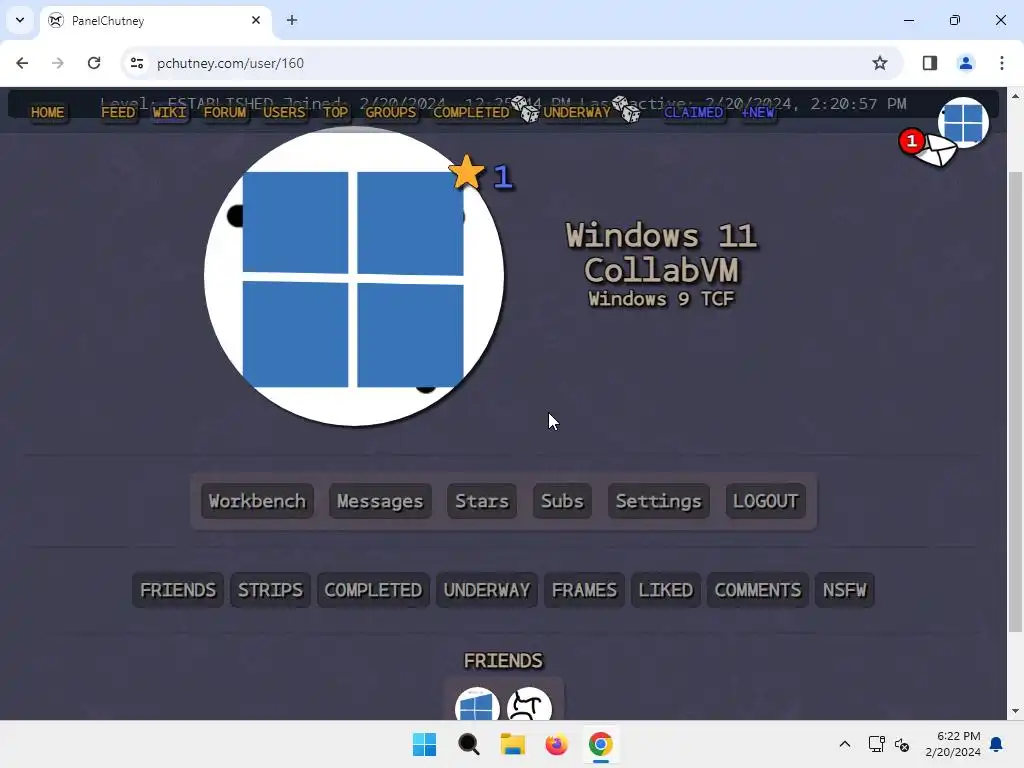
Task: Open the cat drawing friend avatar
Action: coord(530,705)
